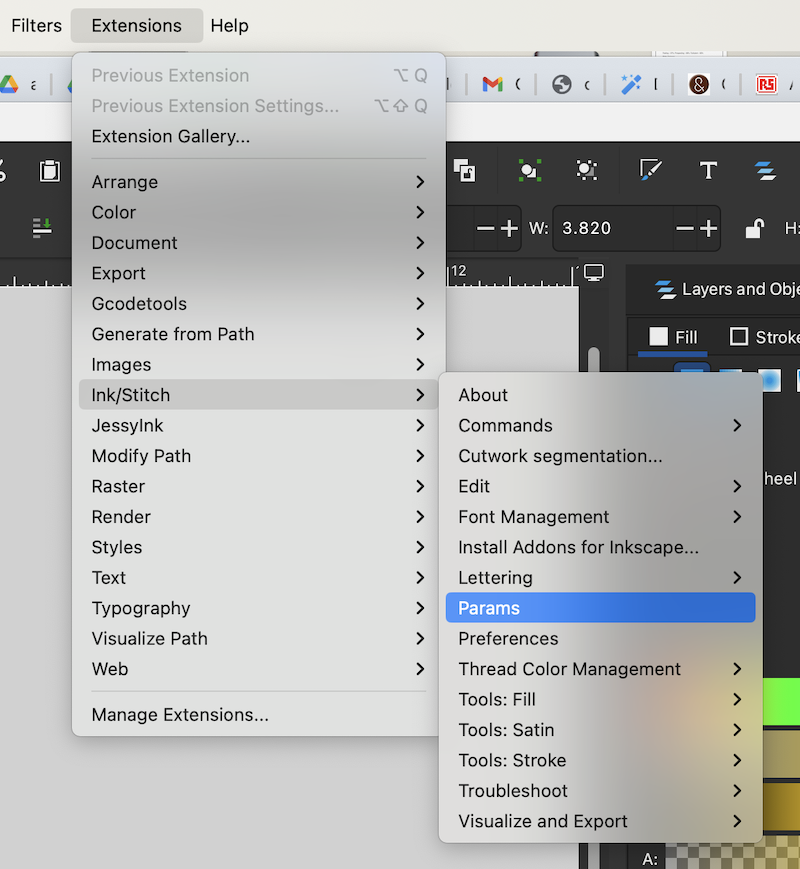
Task: Select the radial gradient fill type icon
Action: coord(771,379)
